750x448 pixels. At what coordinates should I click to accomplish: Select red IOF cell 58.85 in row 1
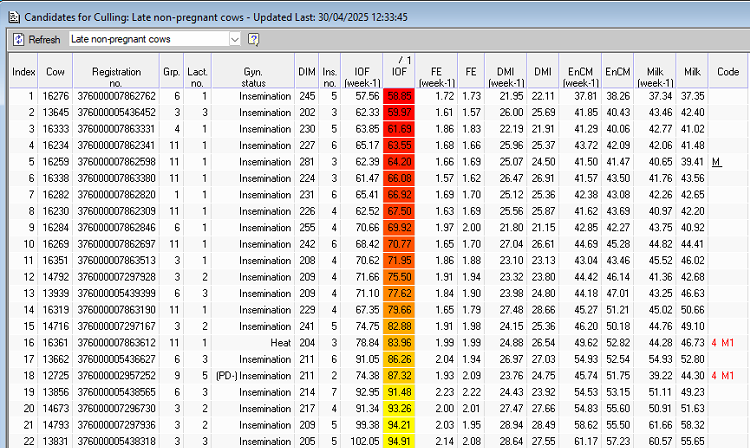(x=400, y=96)
